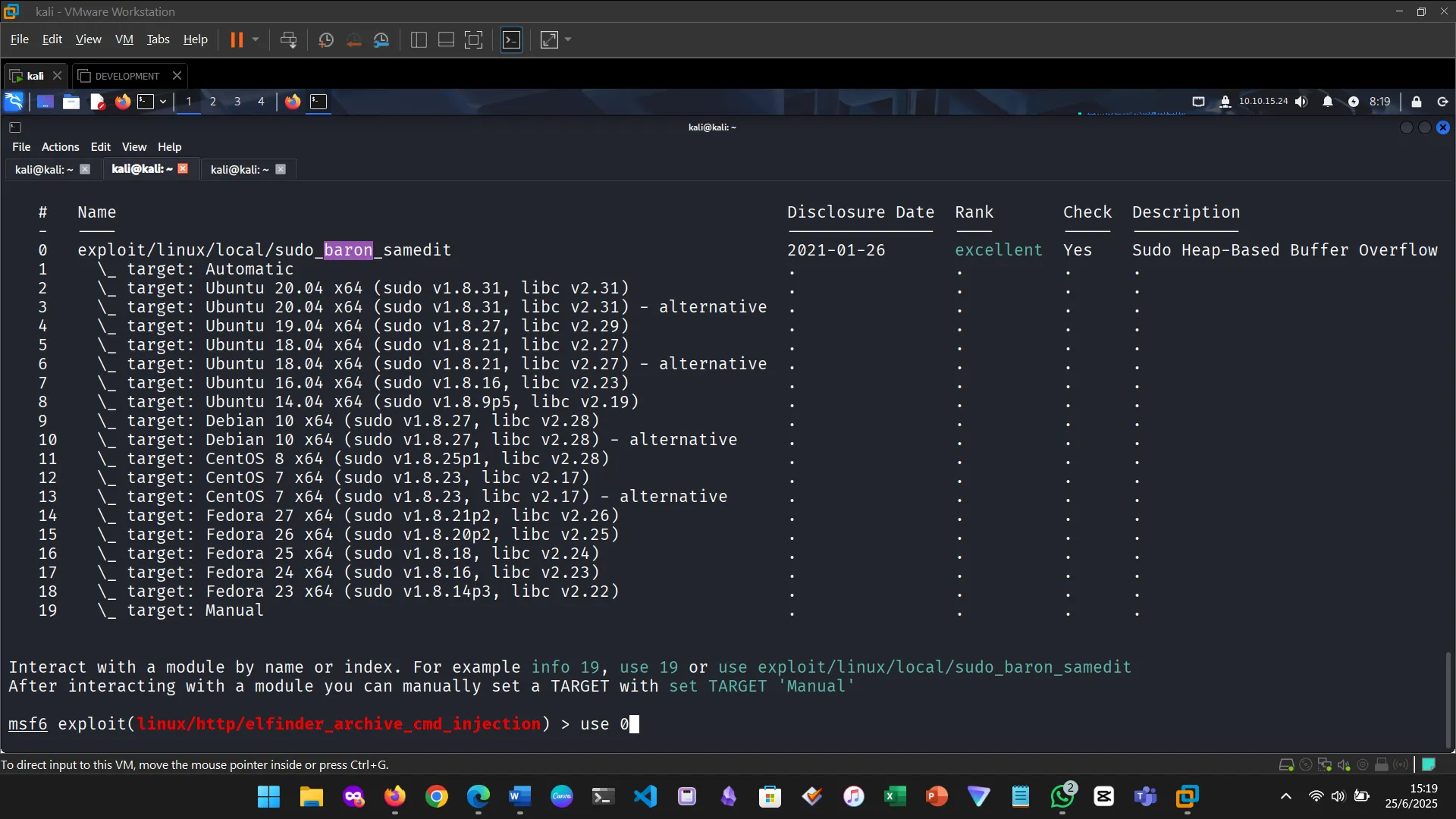Switch to the DEVELOPMENT VM tab
1456x819 pixels.
[x=127, y=76]
